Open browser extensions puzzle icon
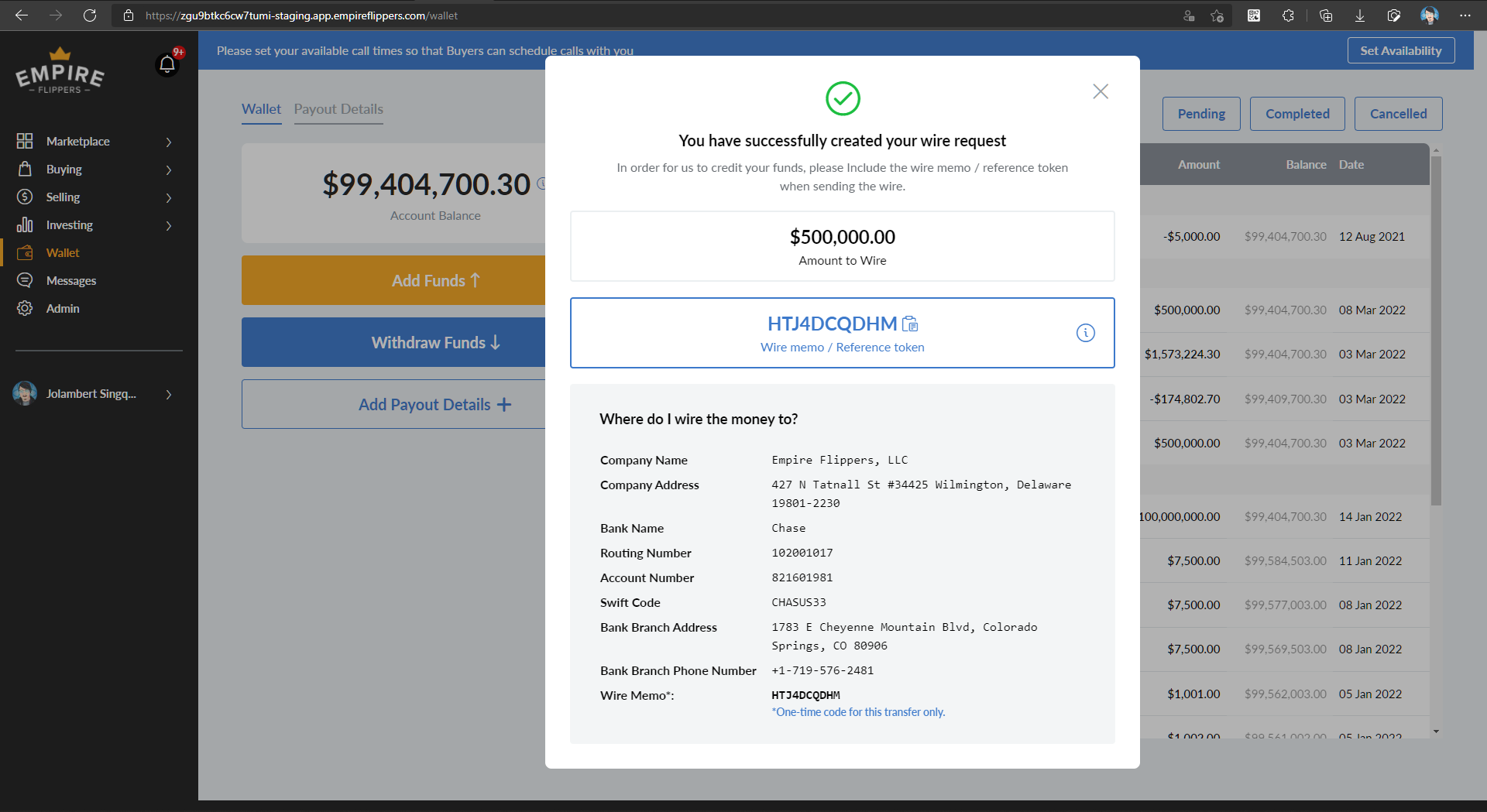 pyautogui.click(x=1288, y=15)
